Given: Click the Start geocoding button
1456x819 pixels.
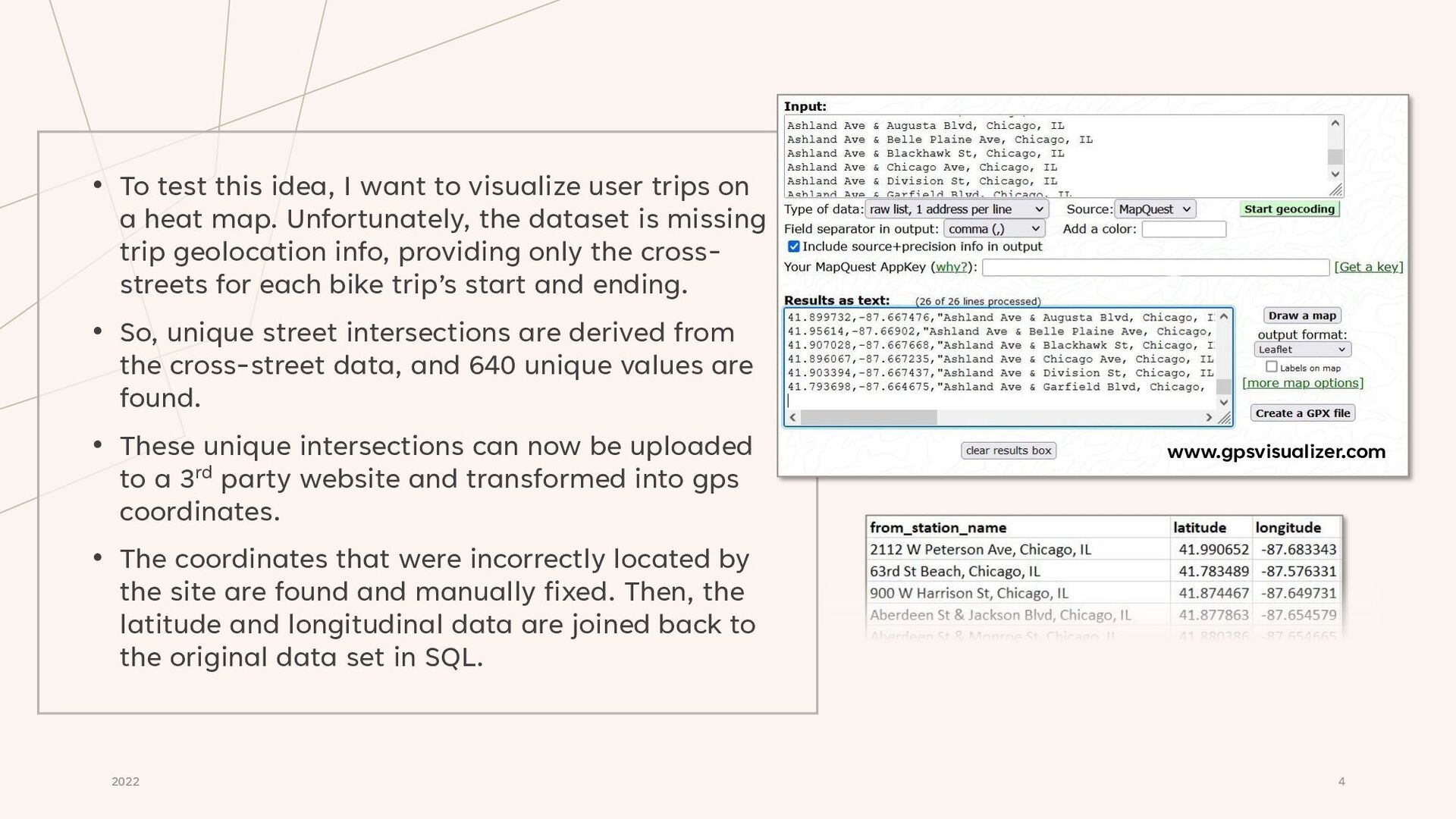Looking at the screenshot, I should tap(1289, 209).
